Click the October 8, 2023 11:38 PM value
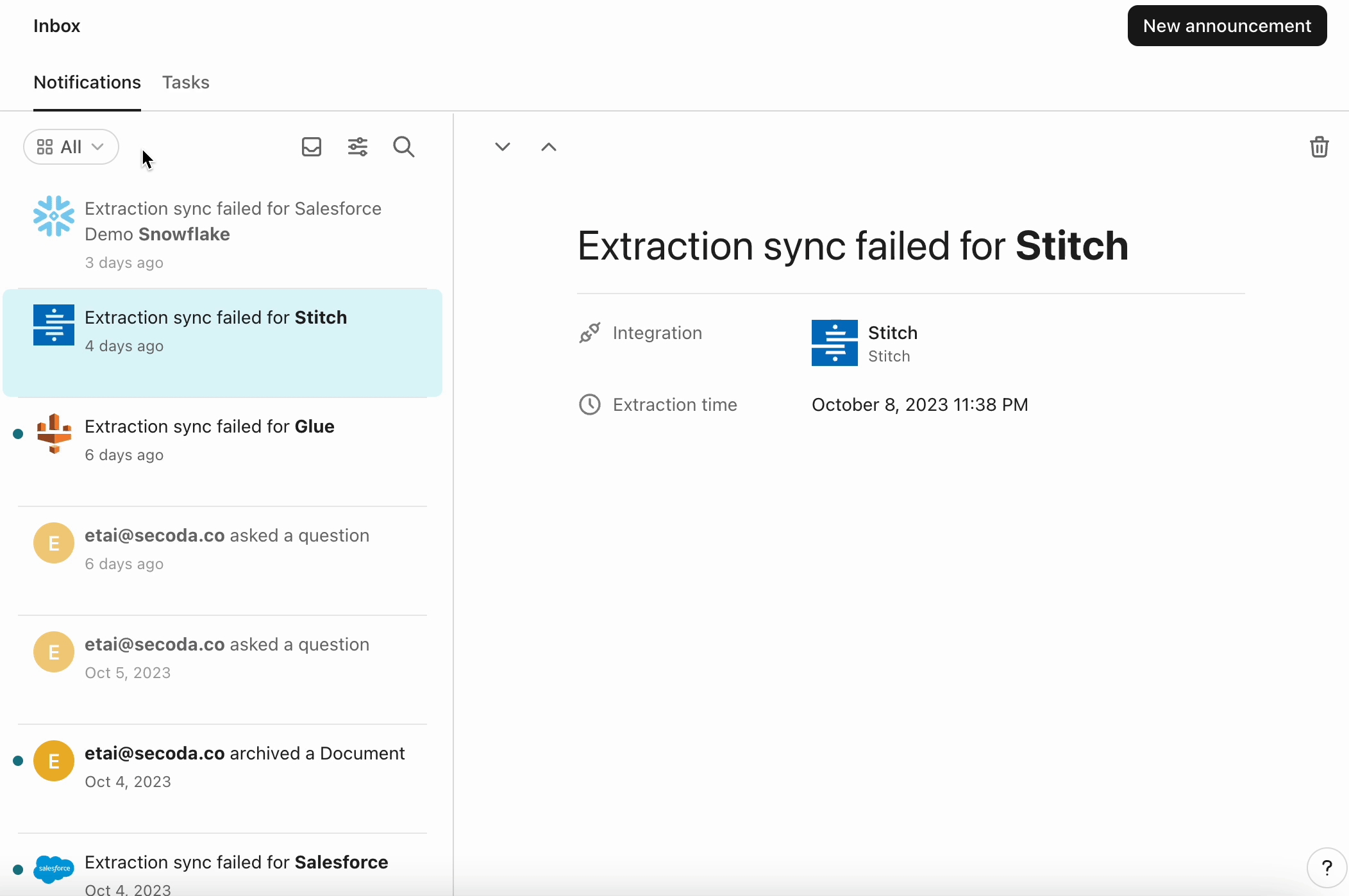This screenshot has width=1349, height=896. [920, 404]
